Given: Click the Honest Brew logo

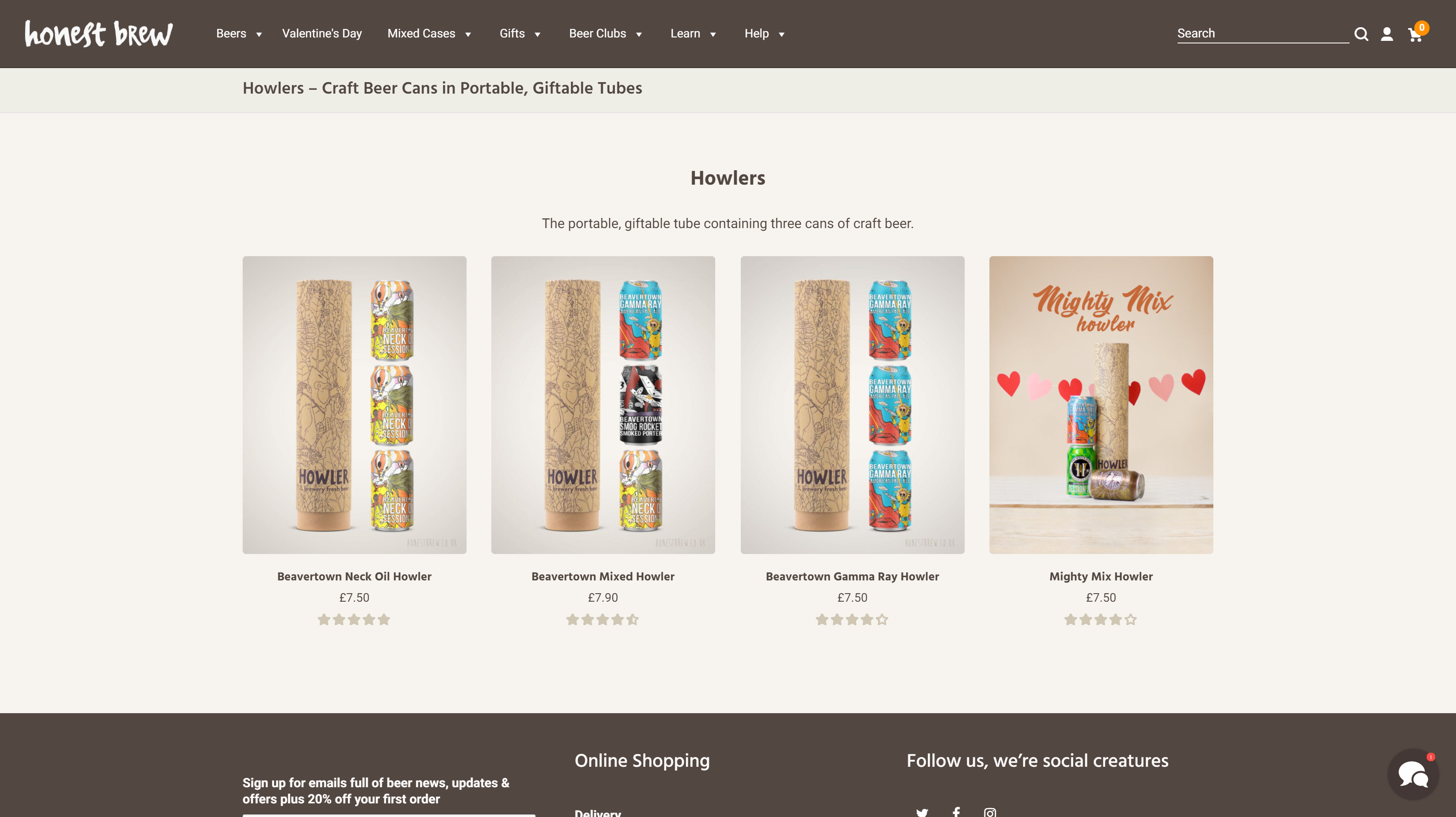Looking at the screenshot, I should point(98,33).
